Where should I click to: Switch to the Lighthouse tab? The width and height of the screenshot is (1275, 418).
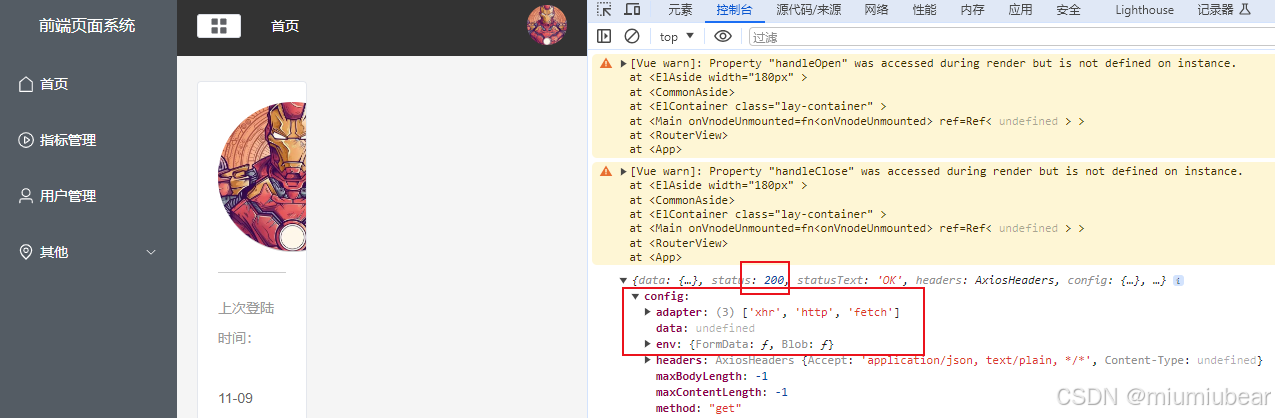(x=1144, y=10)
